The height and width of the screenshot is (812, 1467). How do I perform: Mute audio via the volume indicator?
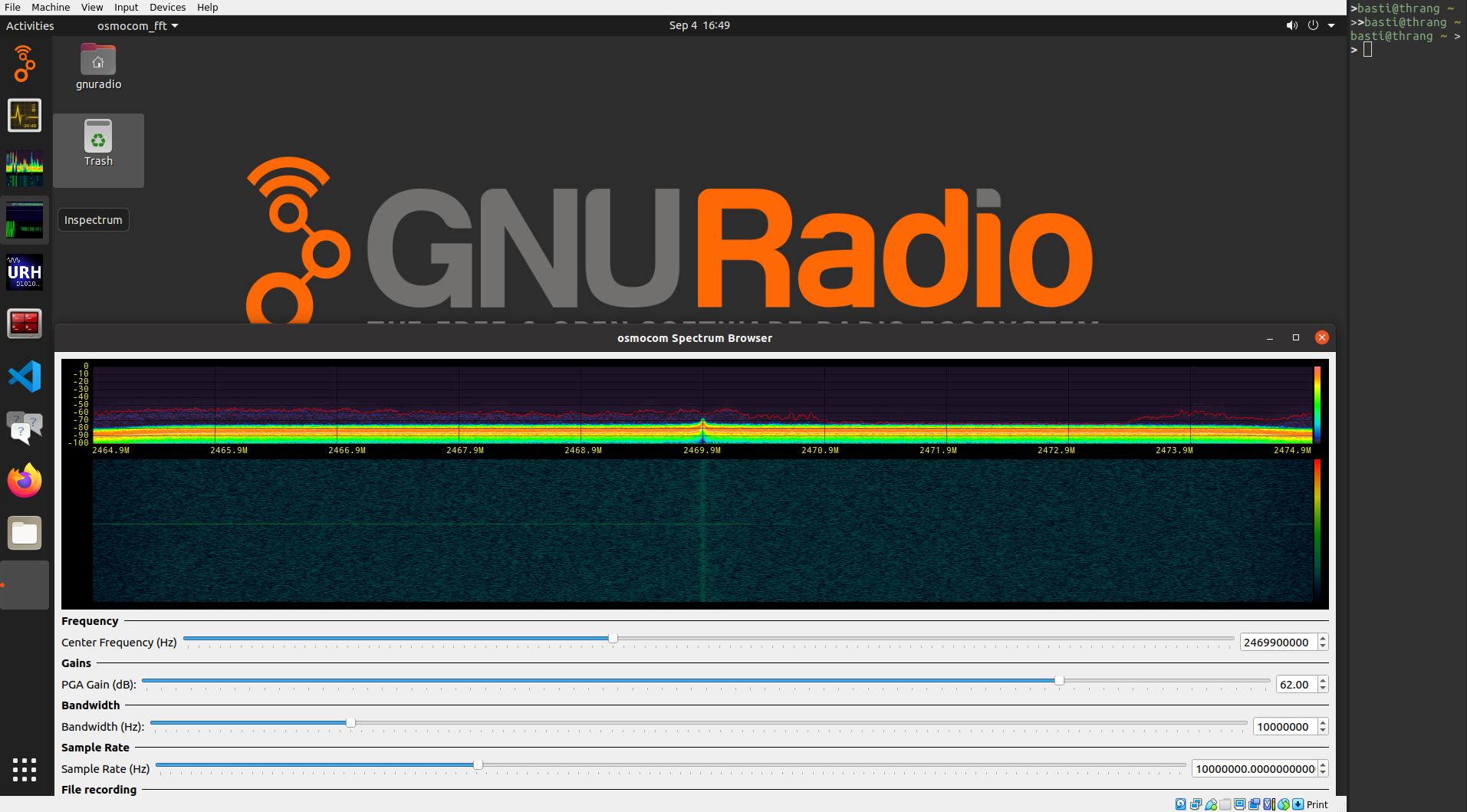tap(1292, 25)
